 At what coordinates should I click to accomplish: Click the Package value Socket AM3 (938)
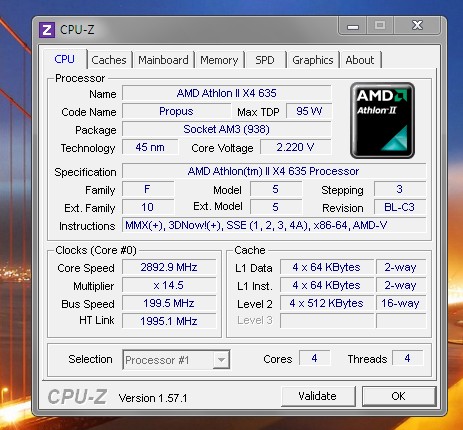tap(227, 129)
